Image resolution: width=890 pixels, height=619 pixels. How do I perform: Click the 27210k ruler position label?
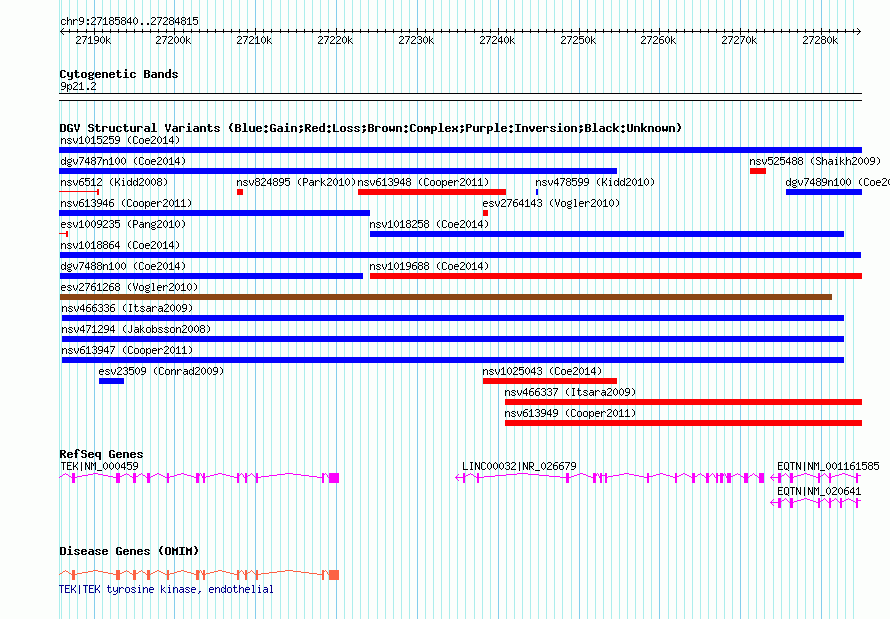click(254, 40)
